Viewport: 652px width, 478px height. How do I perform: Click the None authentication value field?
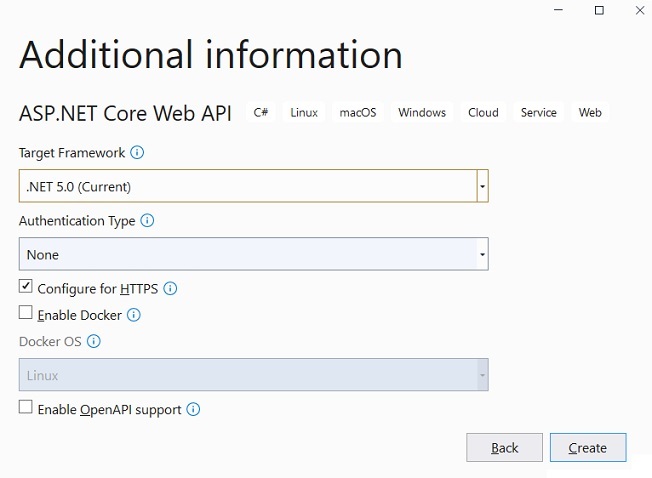click(248, 254)
